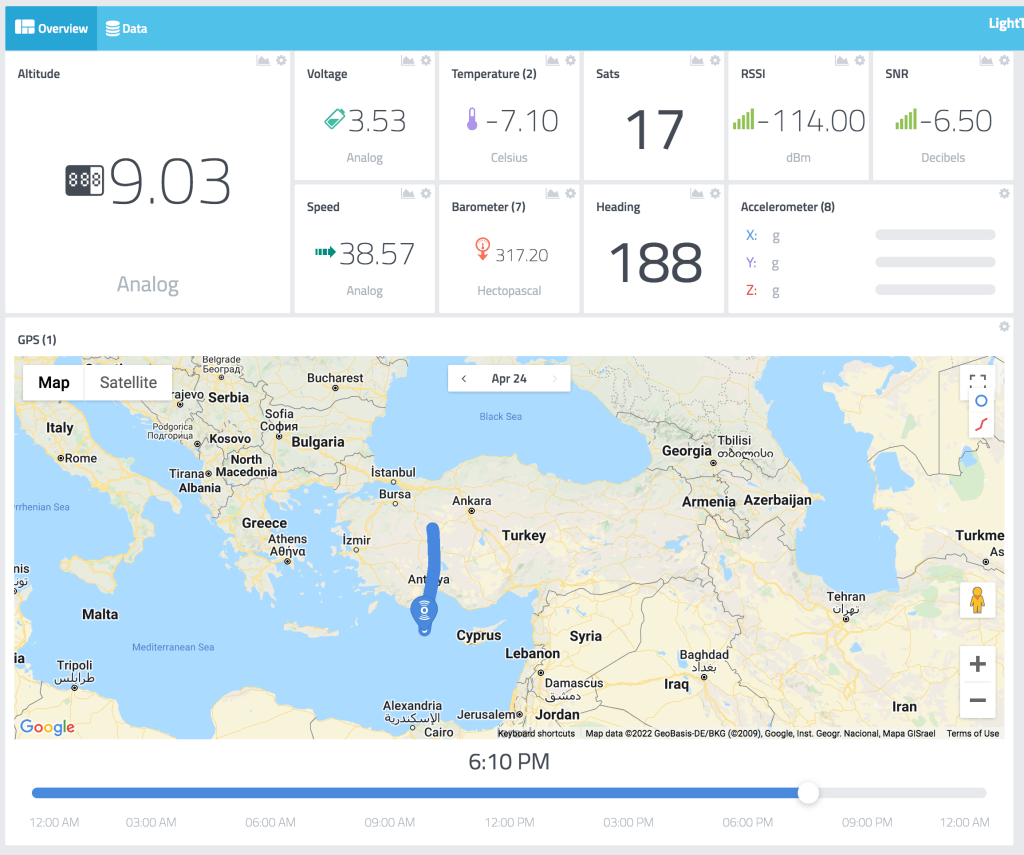Toggle the circle marker display on map

[980, 401]
